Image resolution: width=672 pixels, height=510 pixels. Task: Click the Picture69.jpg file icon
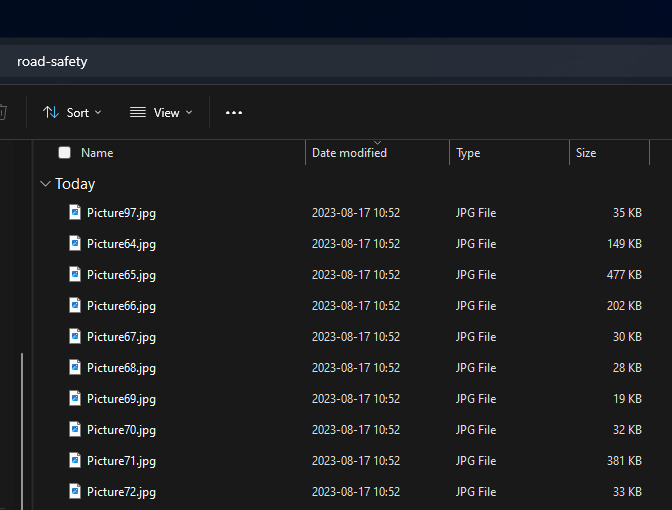[75, 398]
